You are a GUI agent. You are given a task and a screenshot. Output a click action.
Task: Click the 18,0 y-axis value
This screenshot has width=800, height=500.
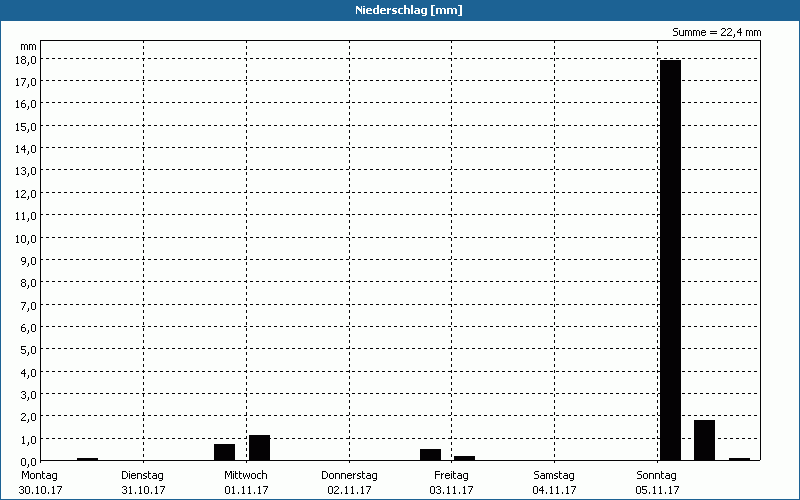click(26, 59)
